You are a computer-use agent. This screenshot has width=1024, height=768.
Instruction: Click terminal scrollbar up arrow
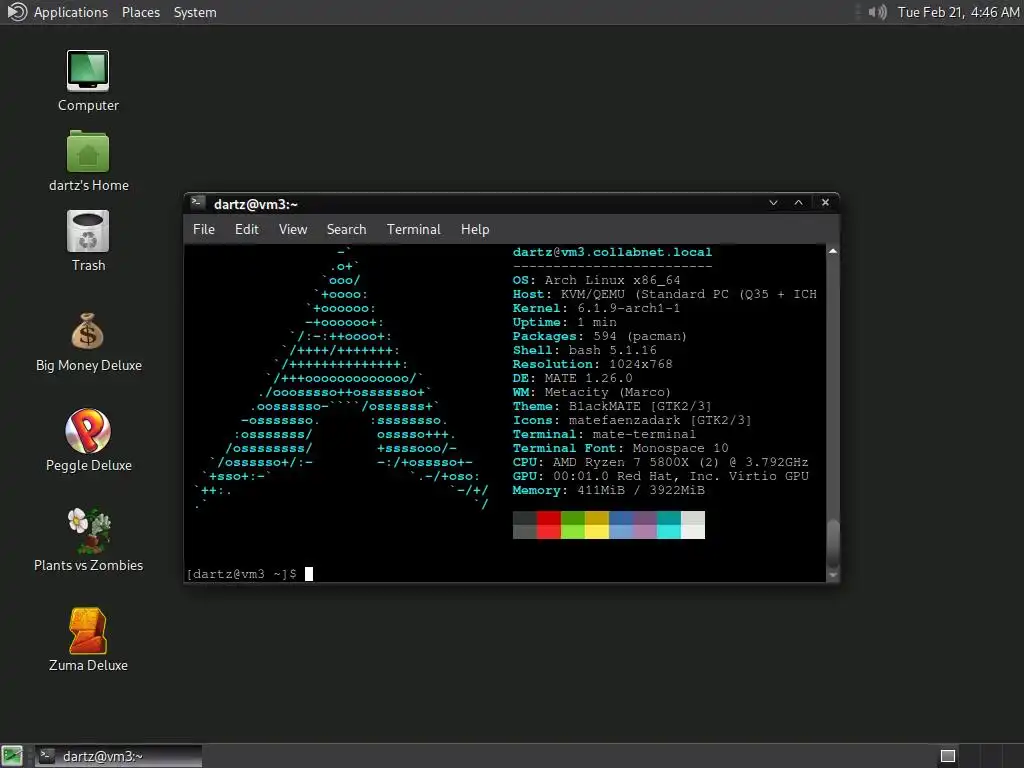pos(833,251)
